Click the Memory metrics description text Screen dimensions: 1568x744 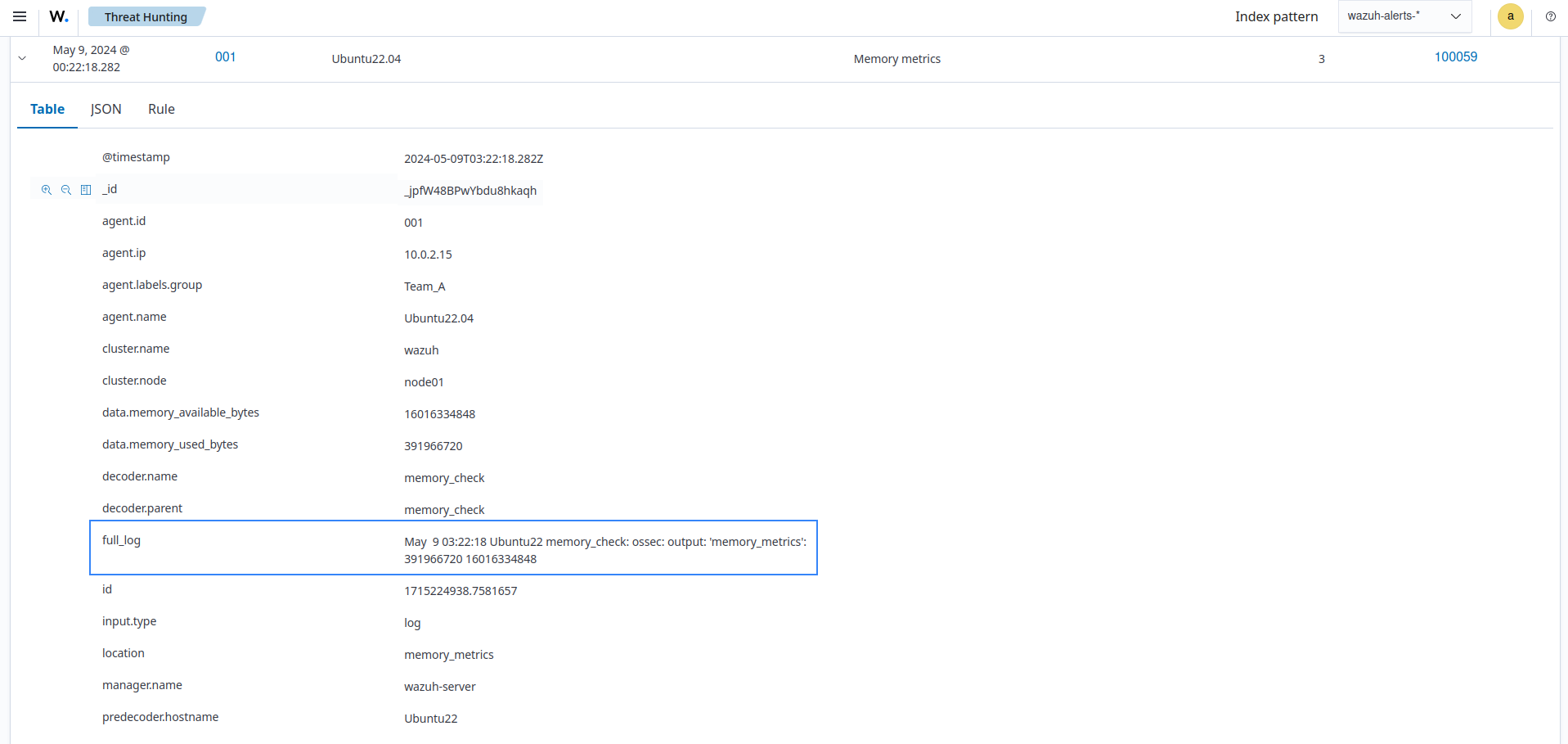coord(896,58)
